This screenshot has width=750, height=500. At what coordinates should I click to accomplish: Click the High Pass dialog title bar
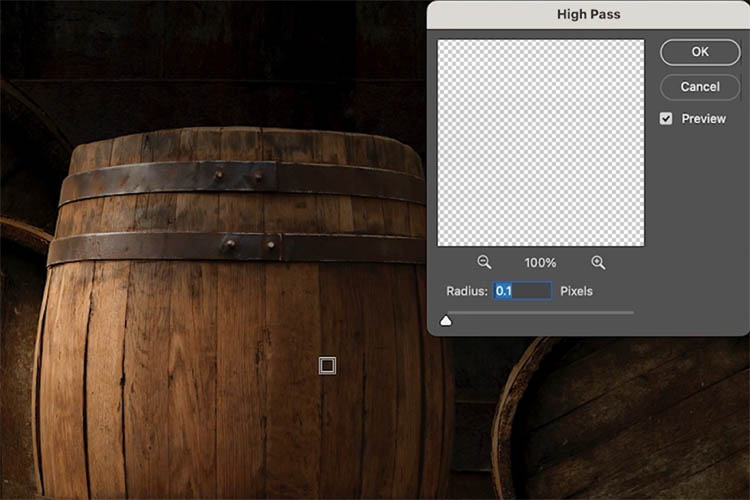[587, 15]
